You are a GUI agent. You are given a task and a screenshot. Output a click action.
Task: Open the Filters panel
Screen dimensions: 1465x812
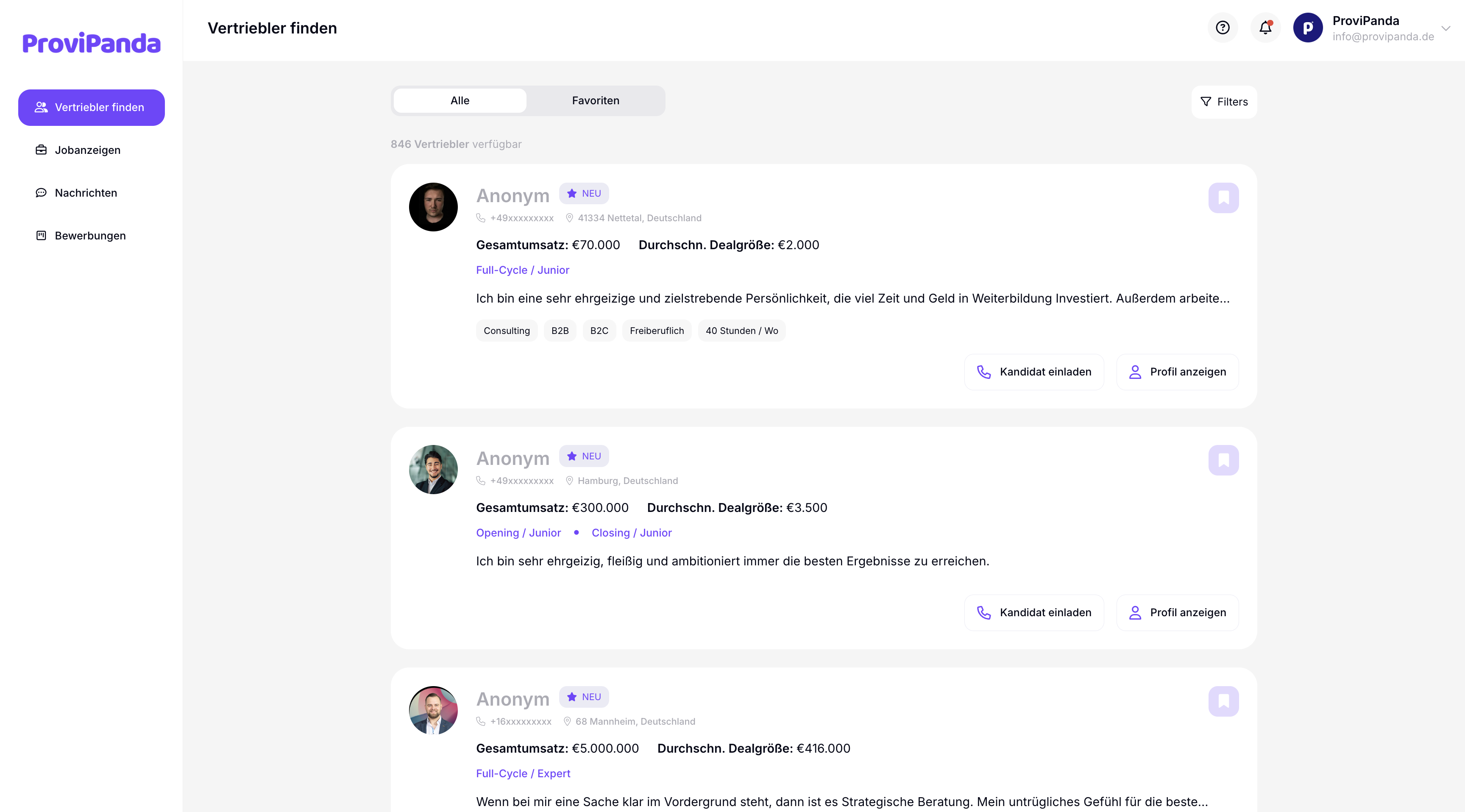coord(1224,102)
